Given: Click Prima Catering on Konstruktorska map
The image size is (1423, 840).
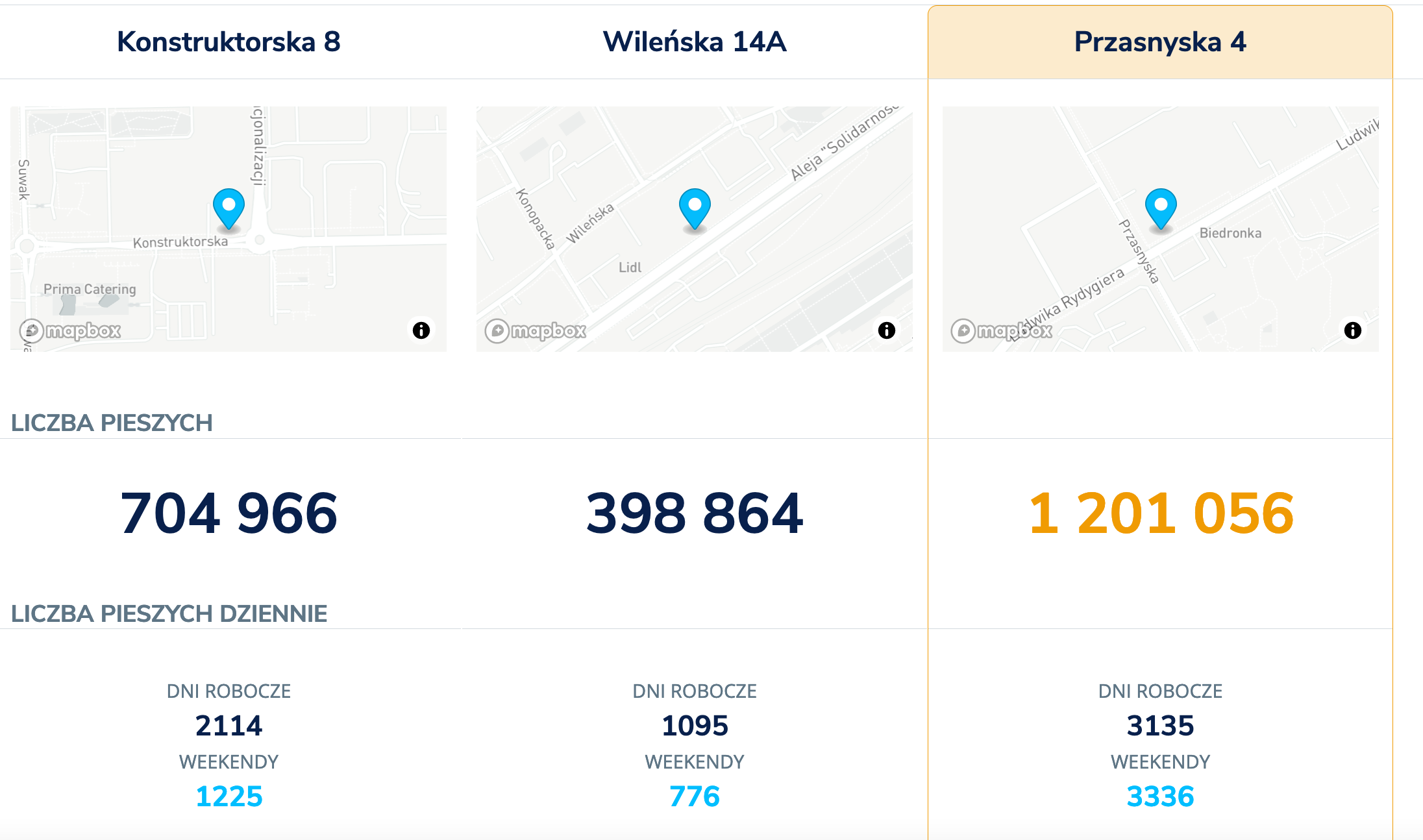Looking at the screenshot, I should 90,289.
